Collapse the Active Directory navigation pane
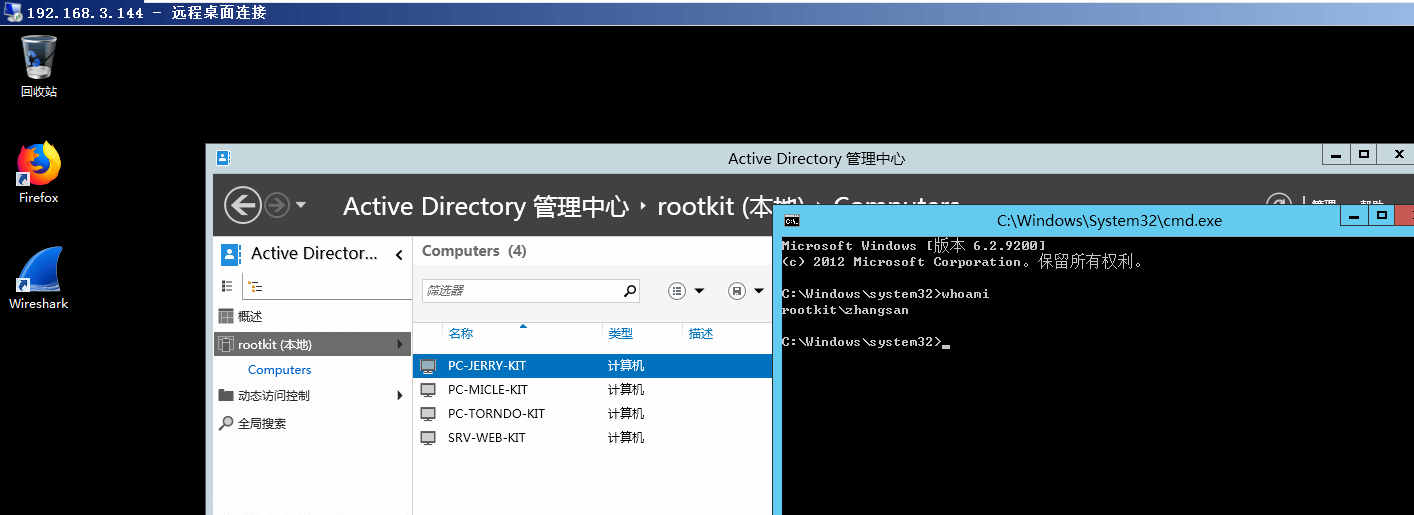The image size is (1414, 515). (x=399, y=255)
